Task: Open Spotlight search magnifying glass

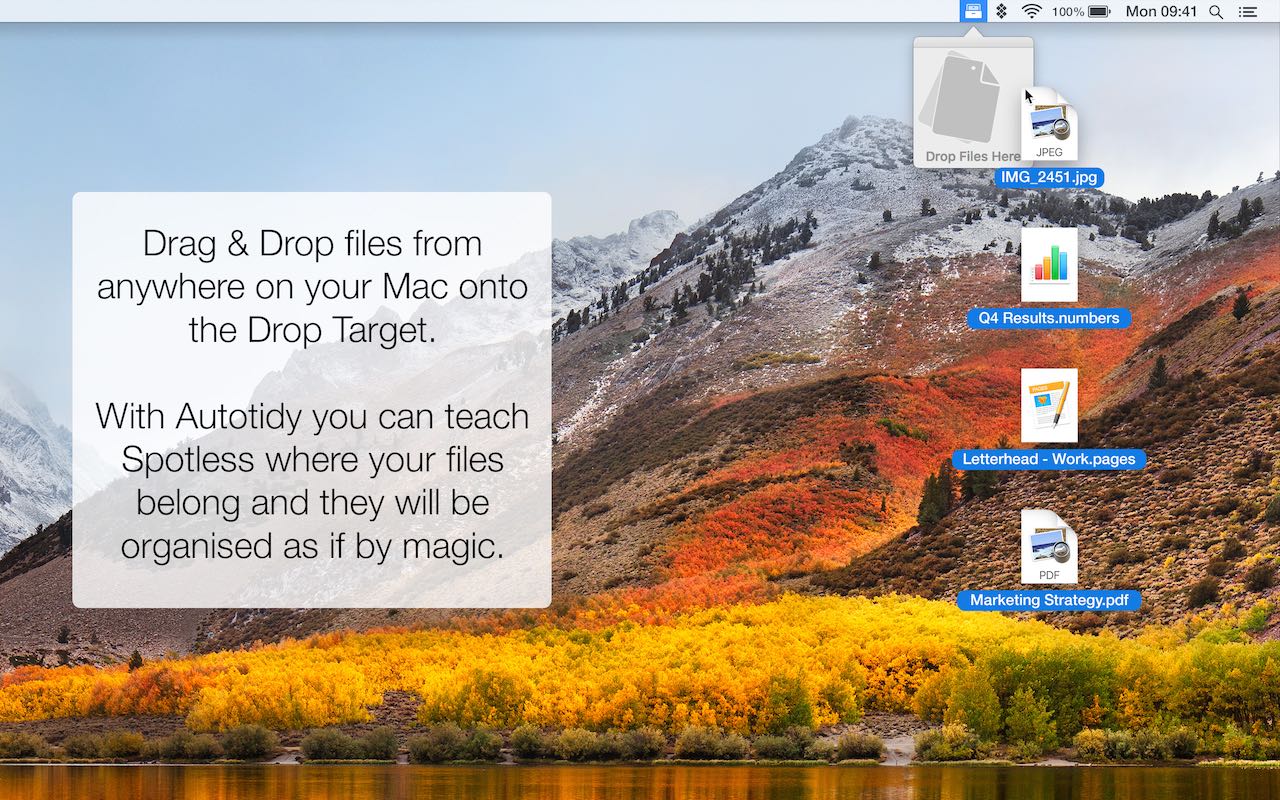Action: click(1216, 12)
